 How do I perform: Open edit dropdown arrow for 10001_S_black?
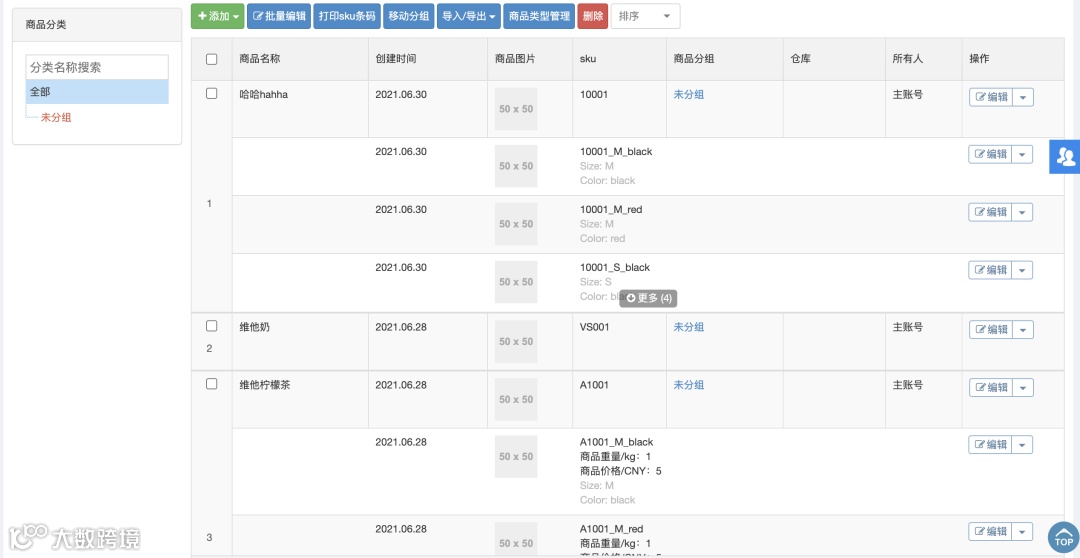(1023, 270)
